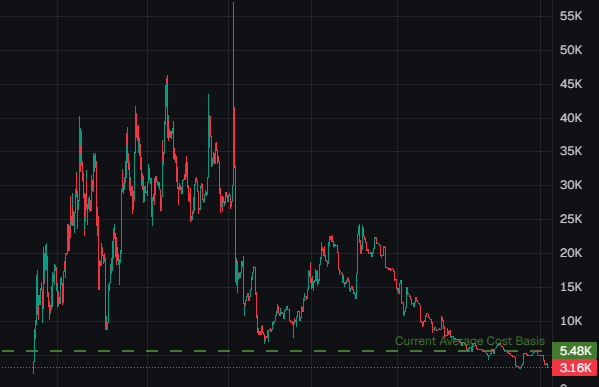Click the 40K price axis label
Screen dimensions: 599x387
click(x=571, y=118)
